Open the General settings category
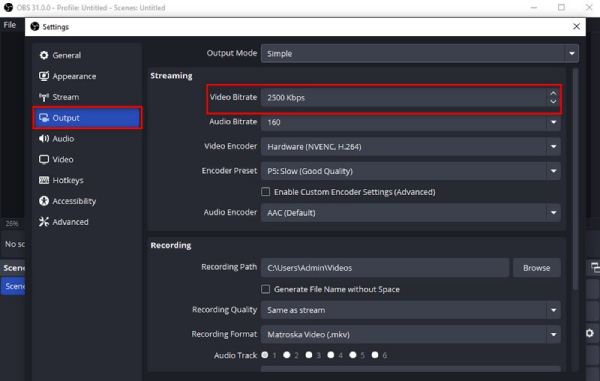 click(x=87, y=55)
